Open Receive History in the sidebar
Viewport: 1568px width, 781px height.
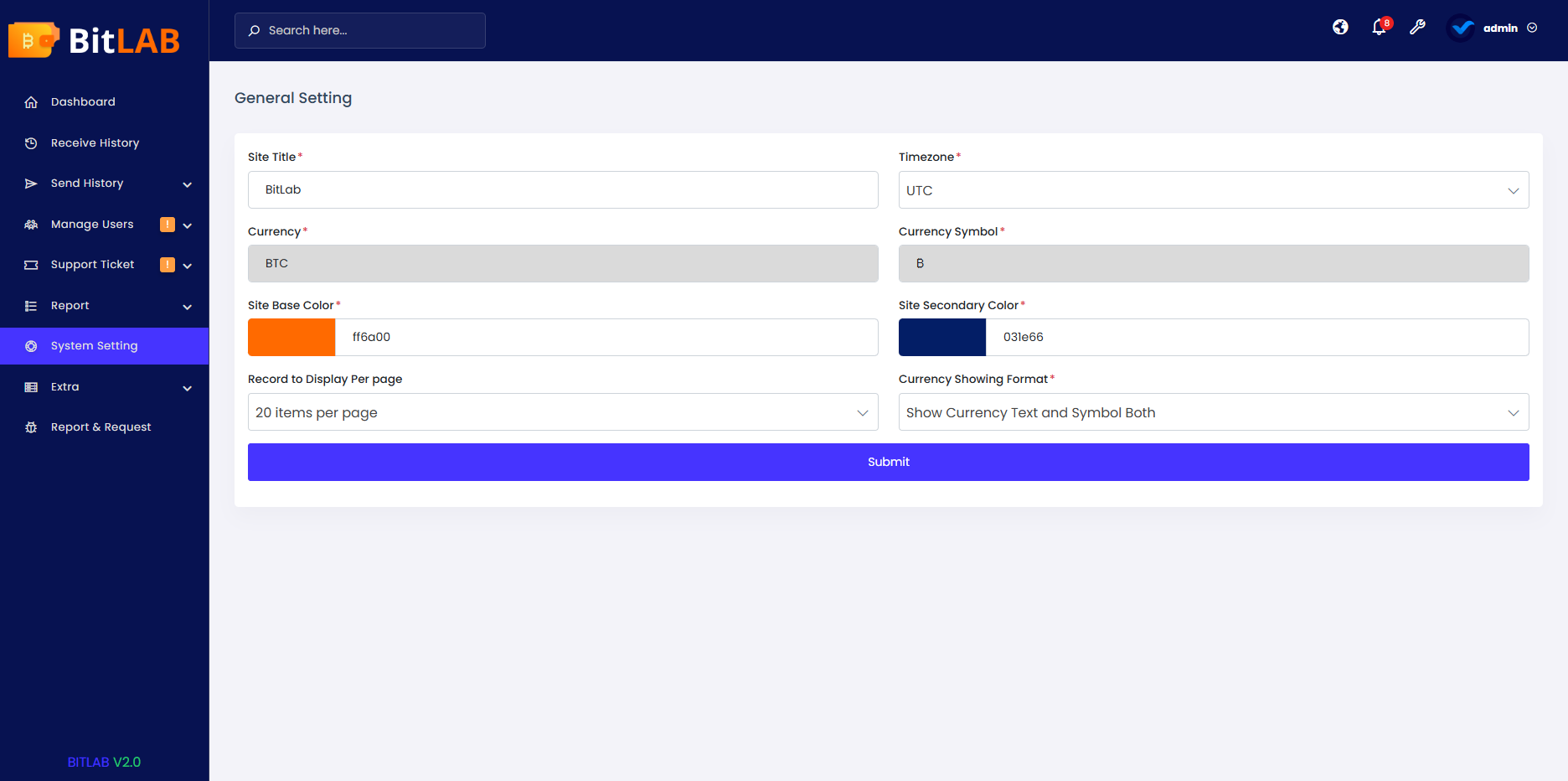(x=105, y=143)
